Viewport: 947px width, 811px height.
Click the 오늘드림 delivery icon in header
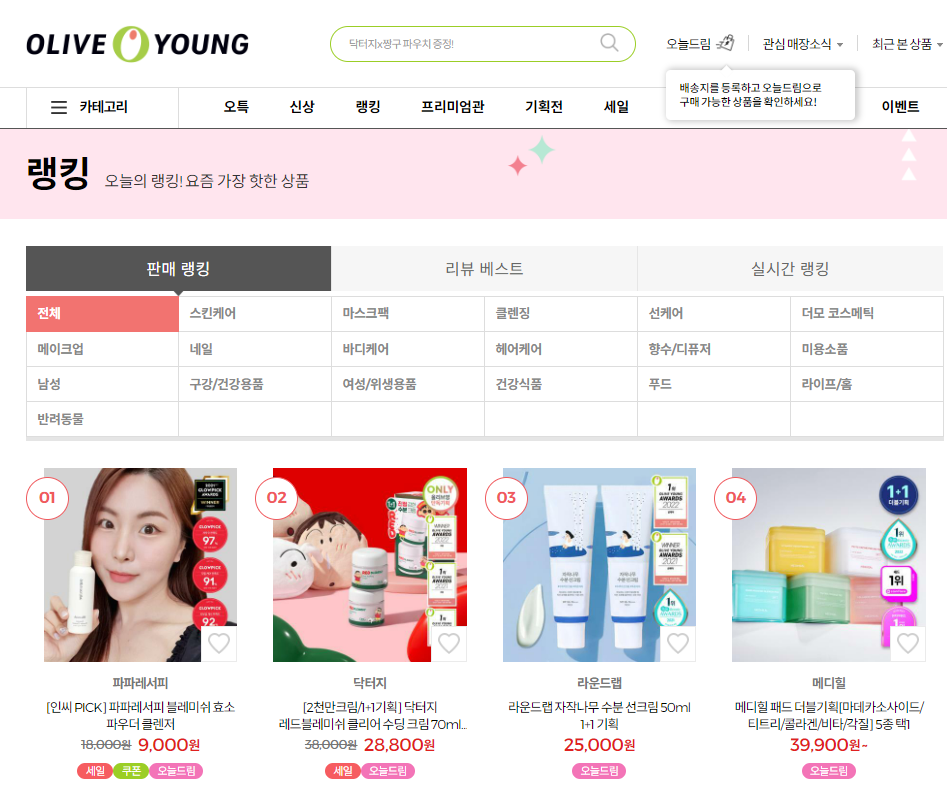coord(725,43)
